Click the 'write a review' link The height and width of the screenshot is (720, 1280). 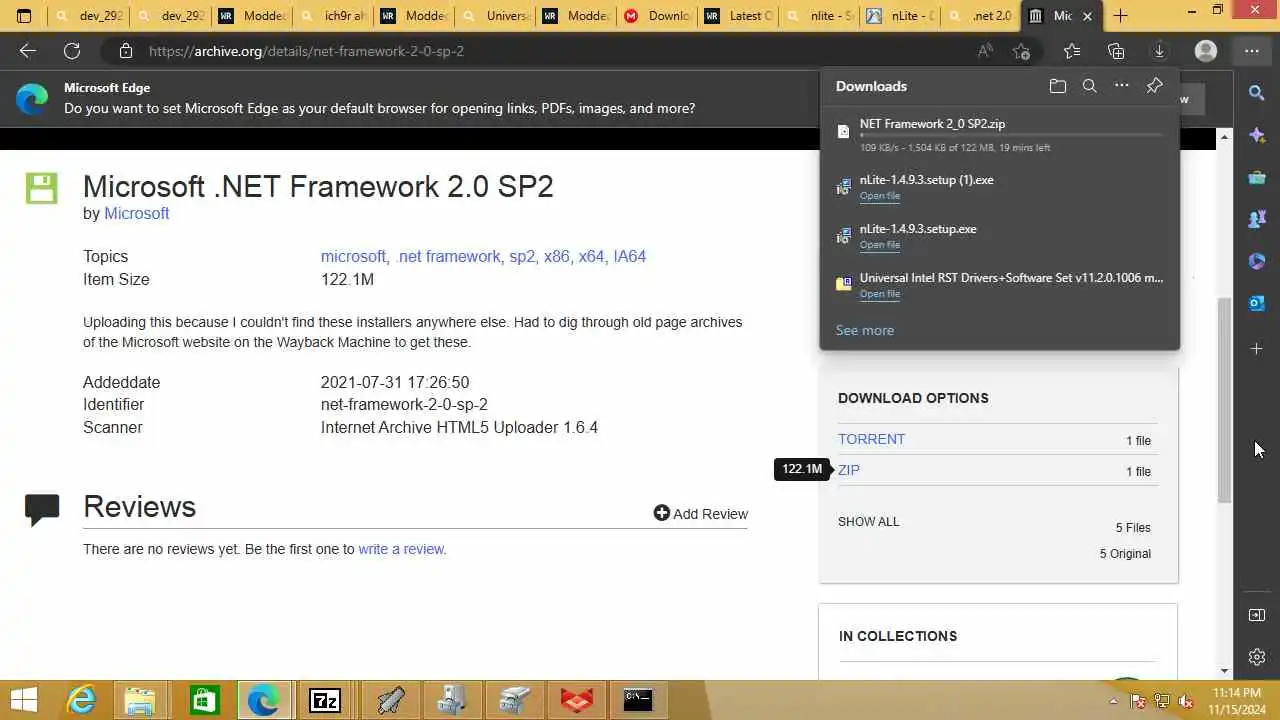401,549
